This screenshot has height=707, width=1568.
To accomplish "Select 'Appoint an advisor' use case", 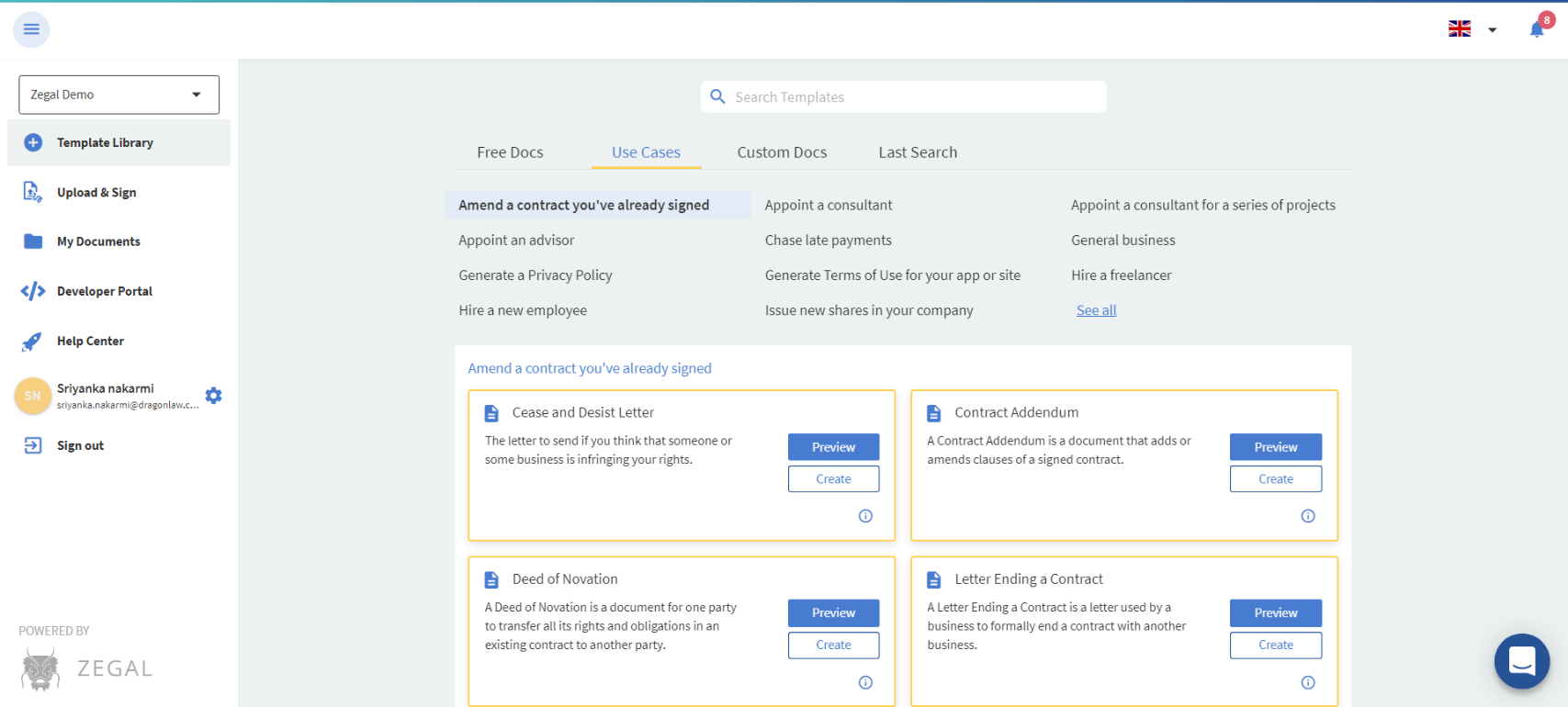I will pyautogui.click(x=516, y=240).
